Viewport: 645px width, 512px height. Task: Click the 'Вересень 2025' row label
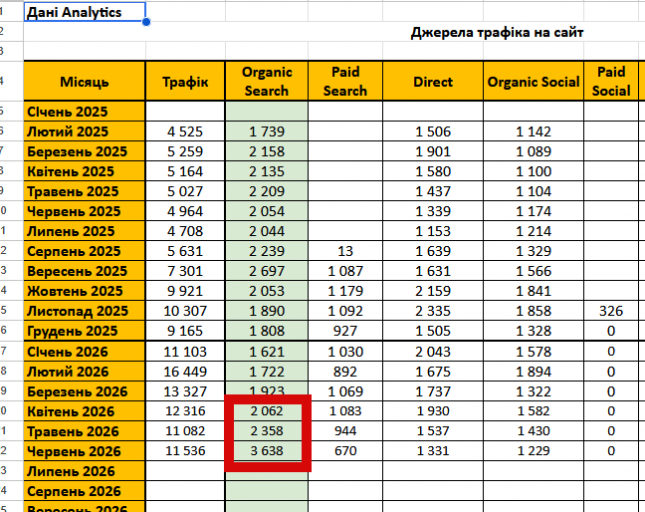[x=84, y=271]
